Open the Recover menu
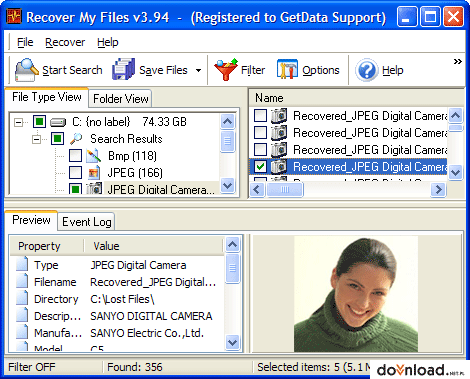This screenshot has width=470, height=379. pyautogui.click(x=65, y=42)
